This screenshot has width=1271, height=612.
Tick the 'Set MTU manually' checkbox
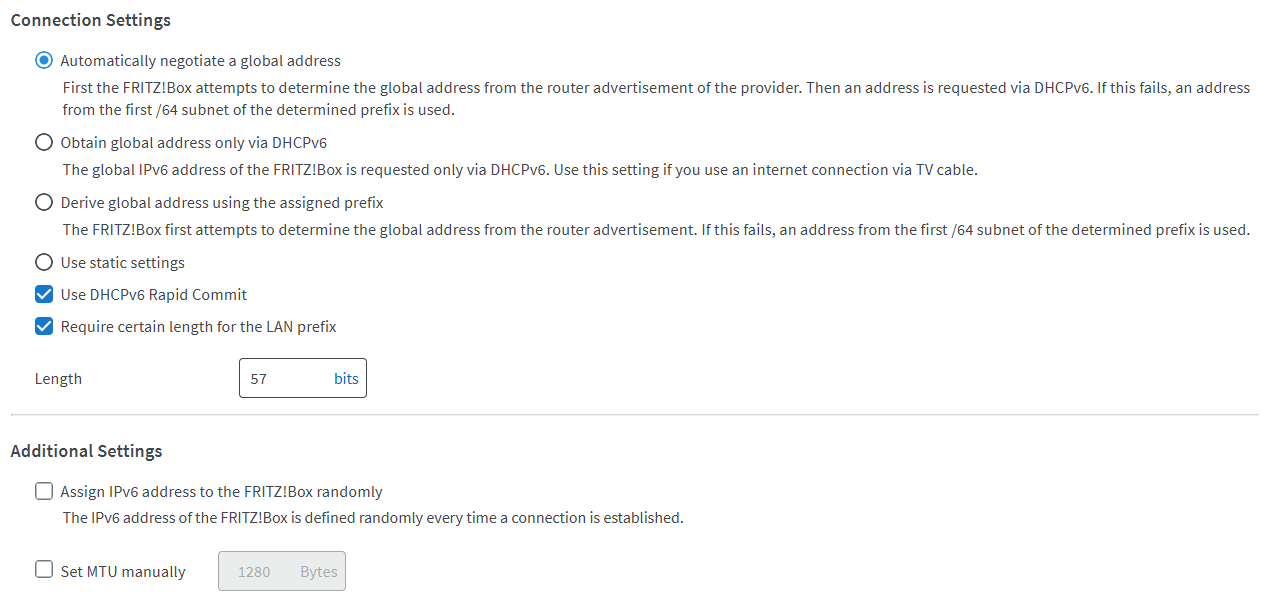point(44,570)
